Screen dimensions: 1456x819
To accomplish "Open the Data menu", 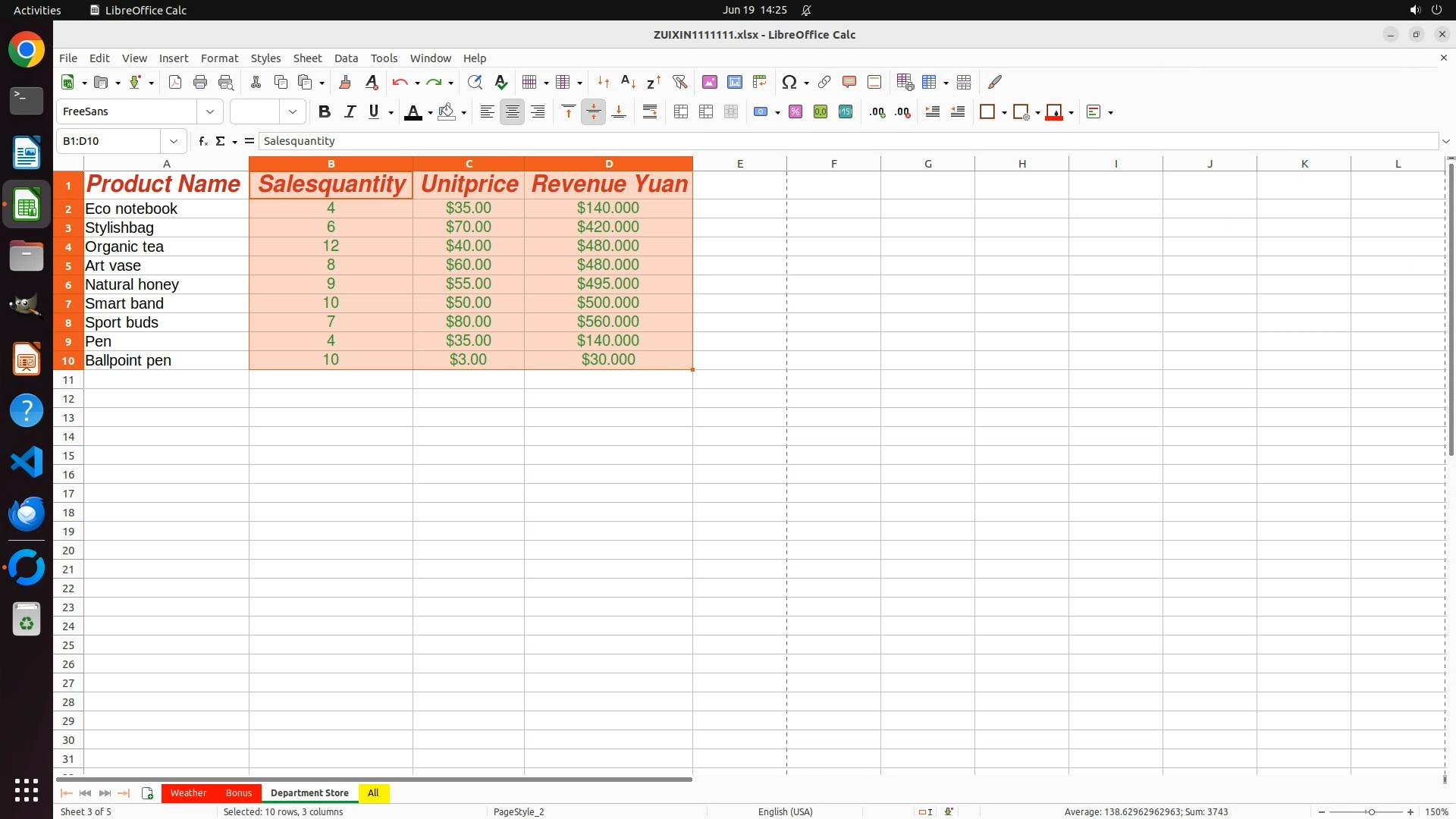I will point(346,58).
